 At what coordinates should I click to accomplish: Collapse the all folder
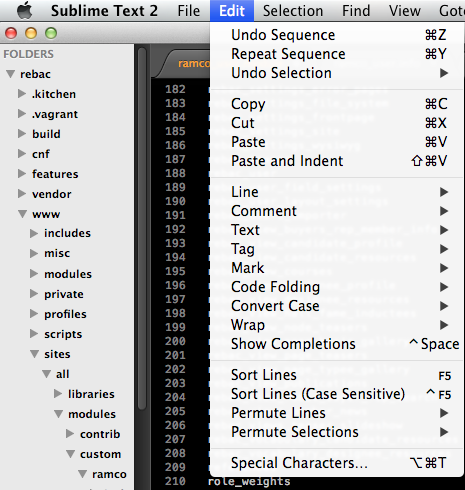tap(47, 374)
